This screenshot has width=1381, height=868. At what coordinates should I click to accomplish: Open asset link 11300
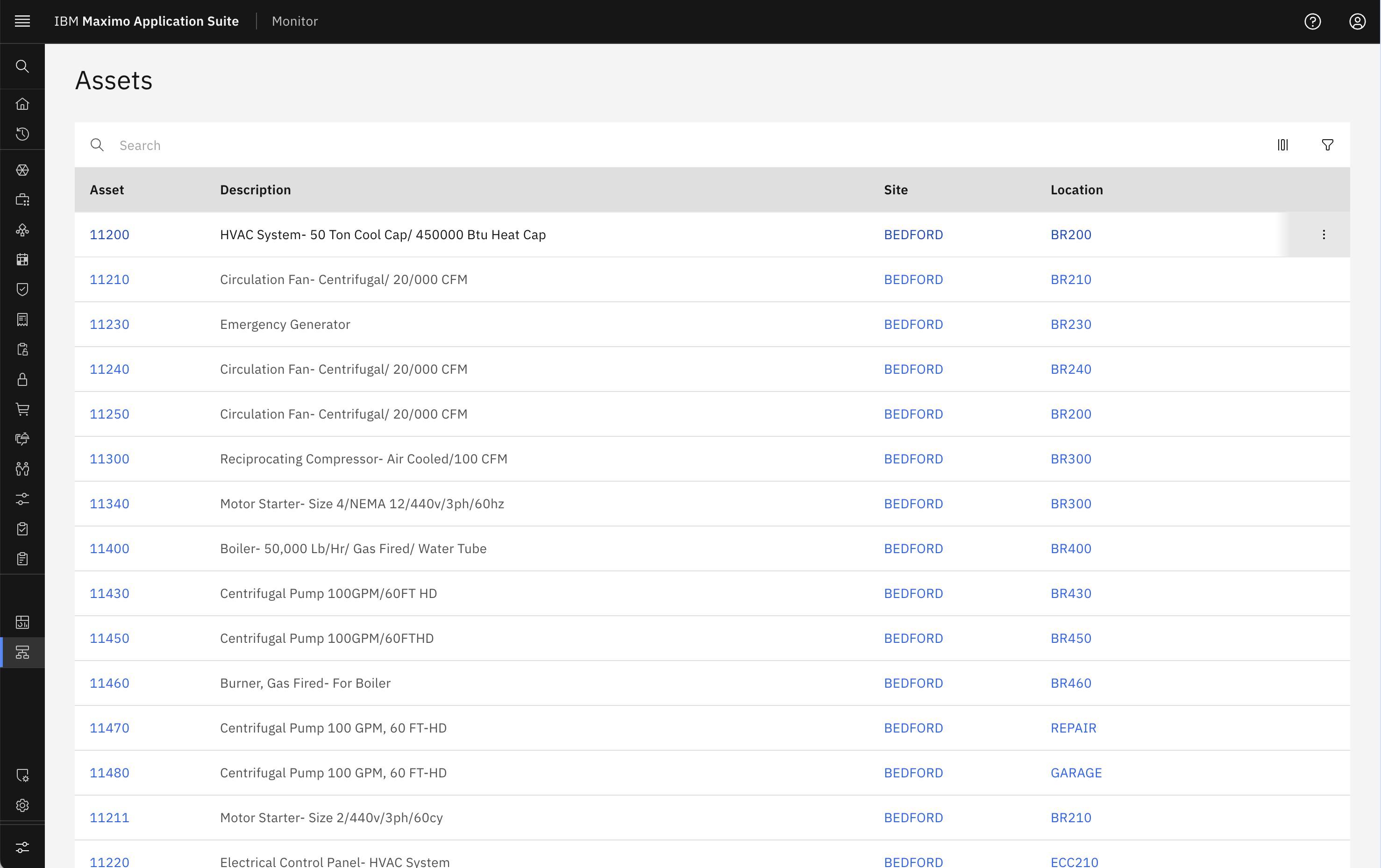click(109, 459)
